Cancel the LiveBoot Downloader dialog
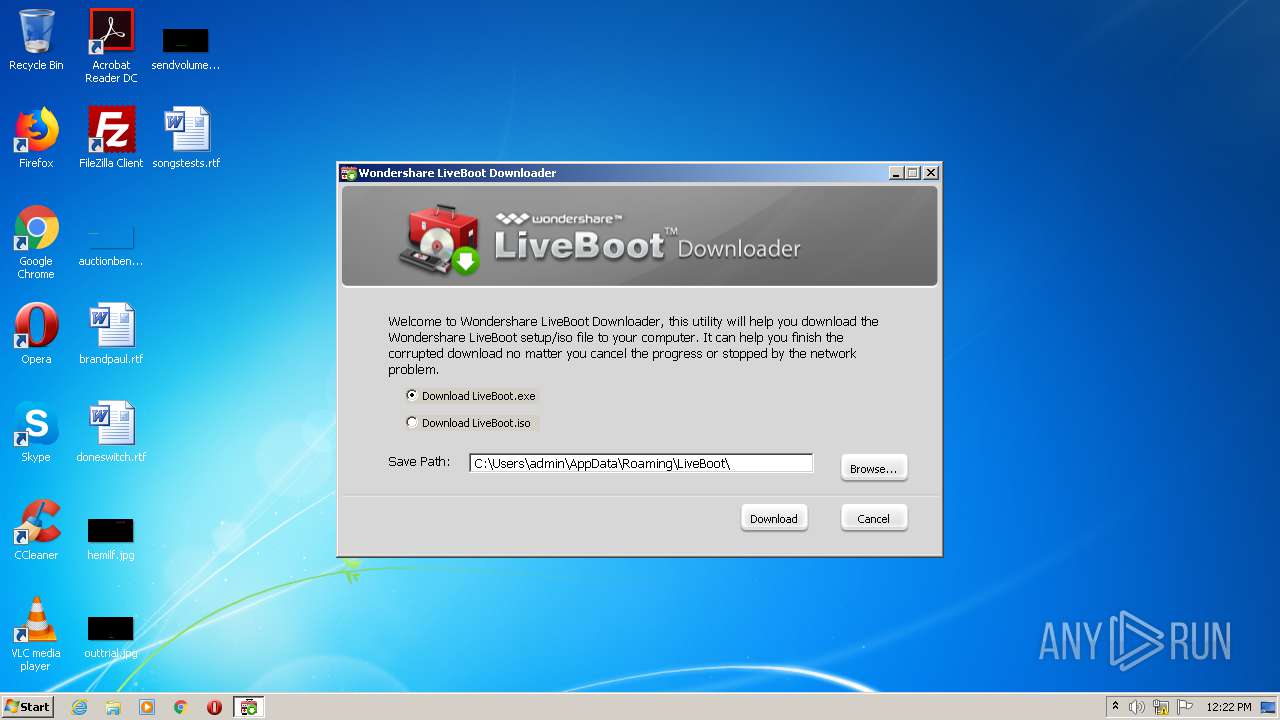1280x720 pixels. tap(873, 518)
